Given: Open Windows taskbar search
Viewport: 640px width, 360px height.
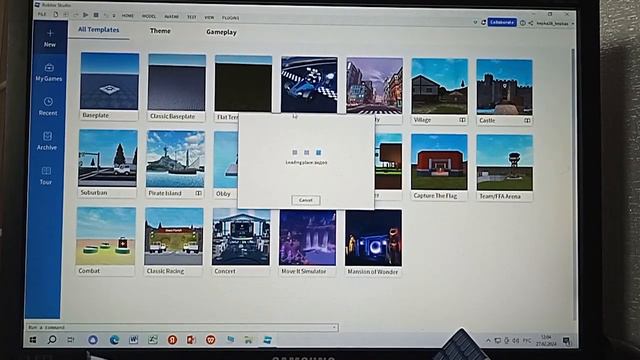Looking at the screenshot, I should click(x=52, y=339).
